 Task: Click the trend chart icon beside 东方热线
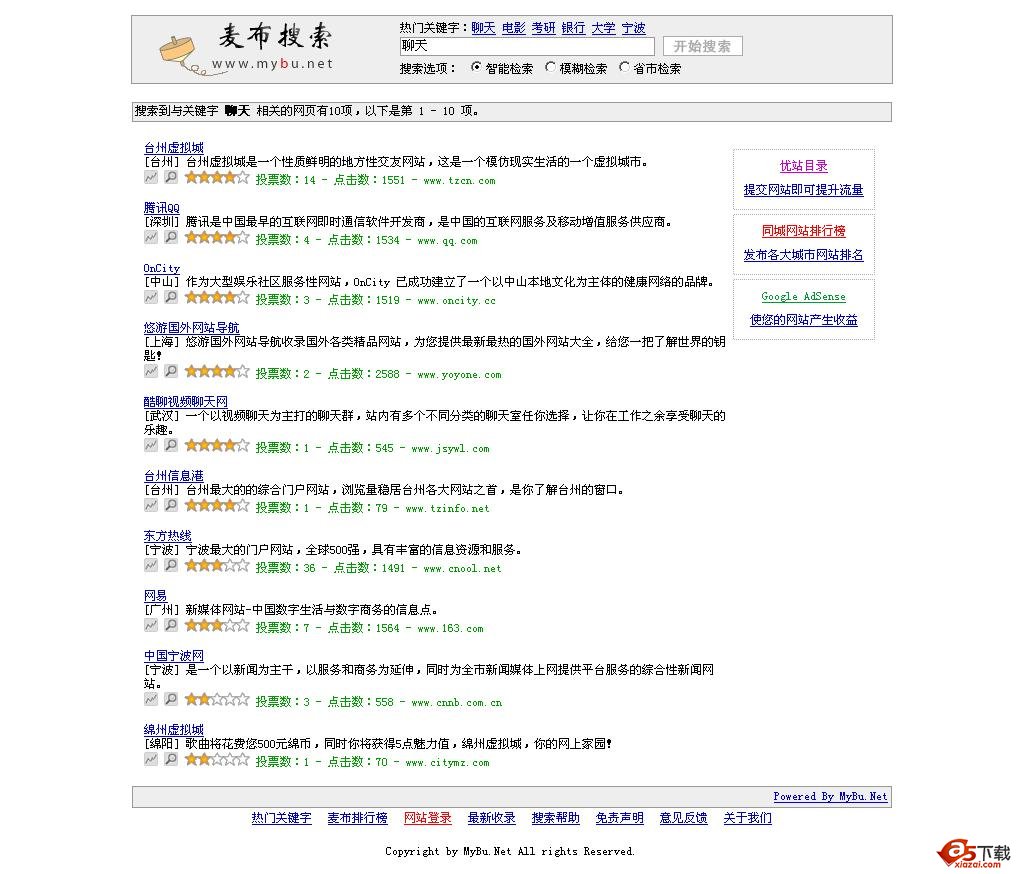[151, 564]
